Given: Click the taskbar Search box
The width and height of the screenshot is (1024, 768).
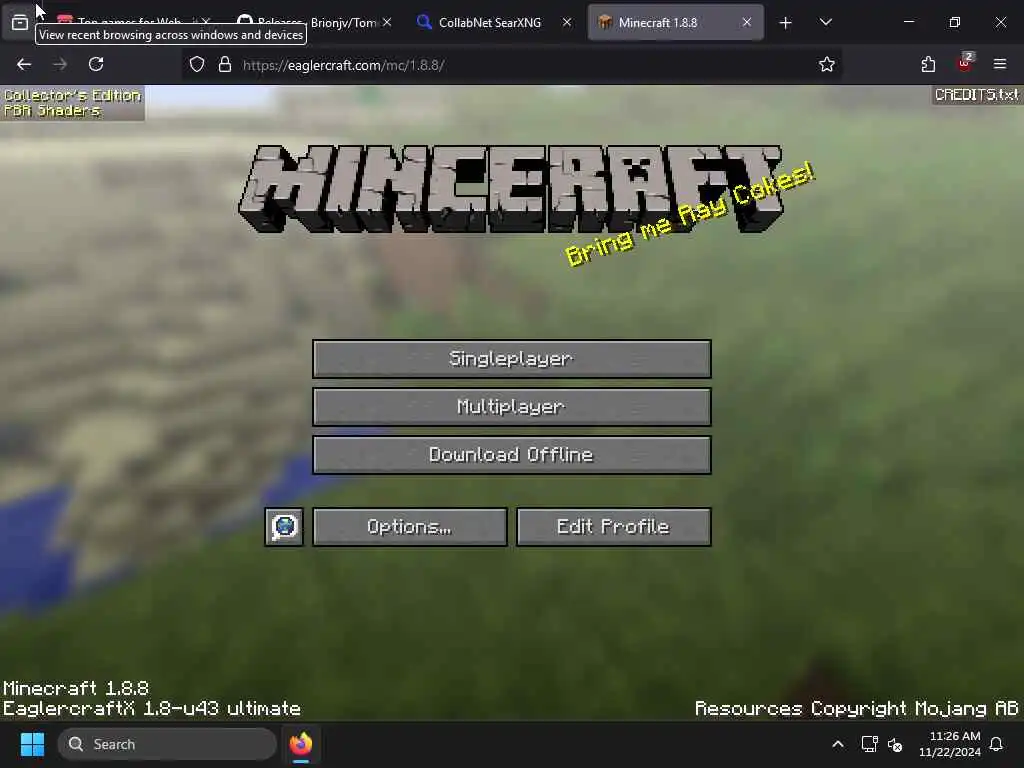Looking at the screenshot, I should [x=167, y=744].
